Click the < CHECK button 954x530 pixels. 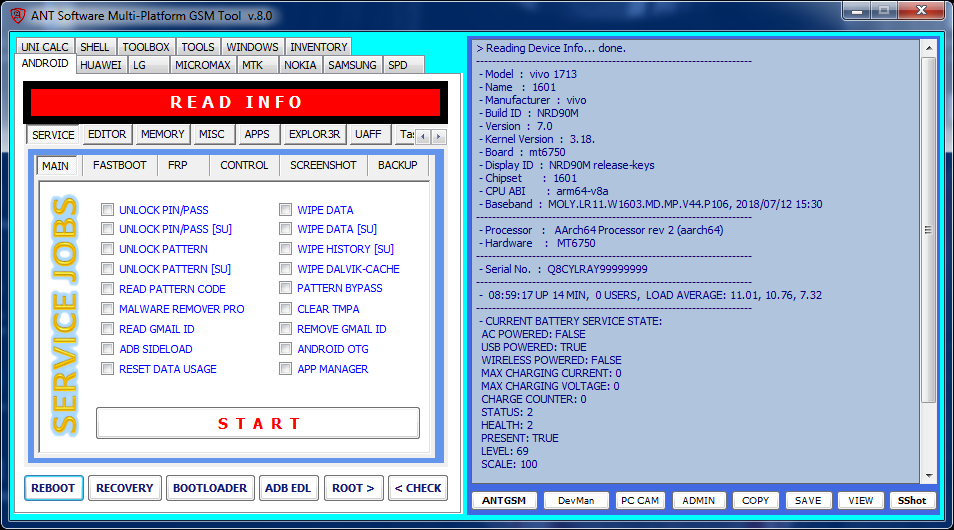pos(418,488)
